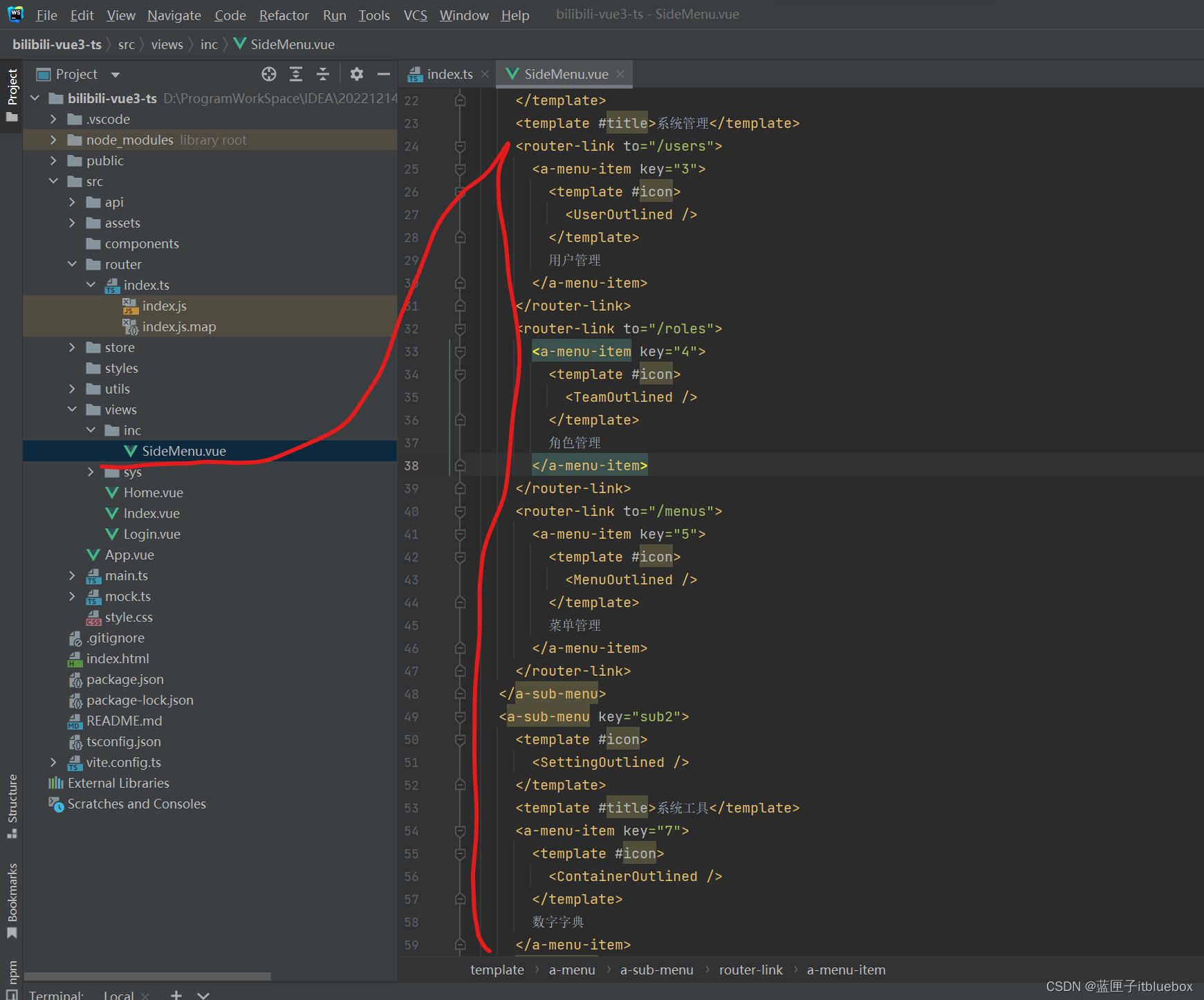Close the index.ts editor tab

[x=485, y=74]
